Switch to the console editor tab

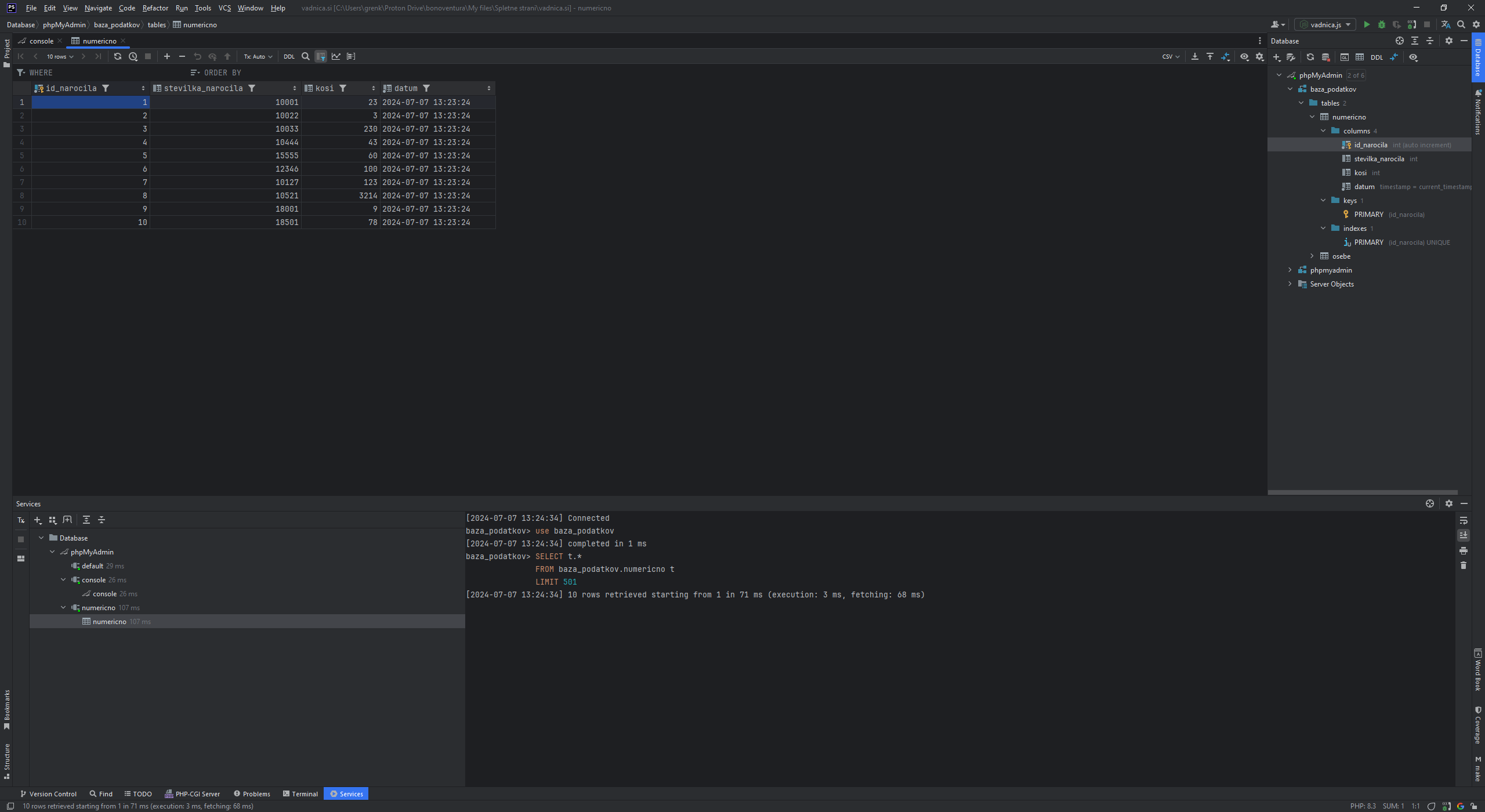point(41,41)
